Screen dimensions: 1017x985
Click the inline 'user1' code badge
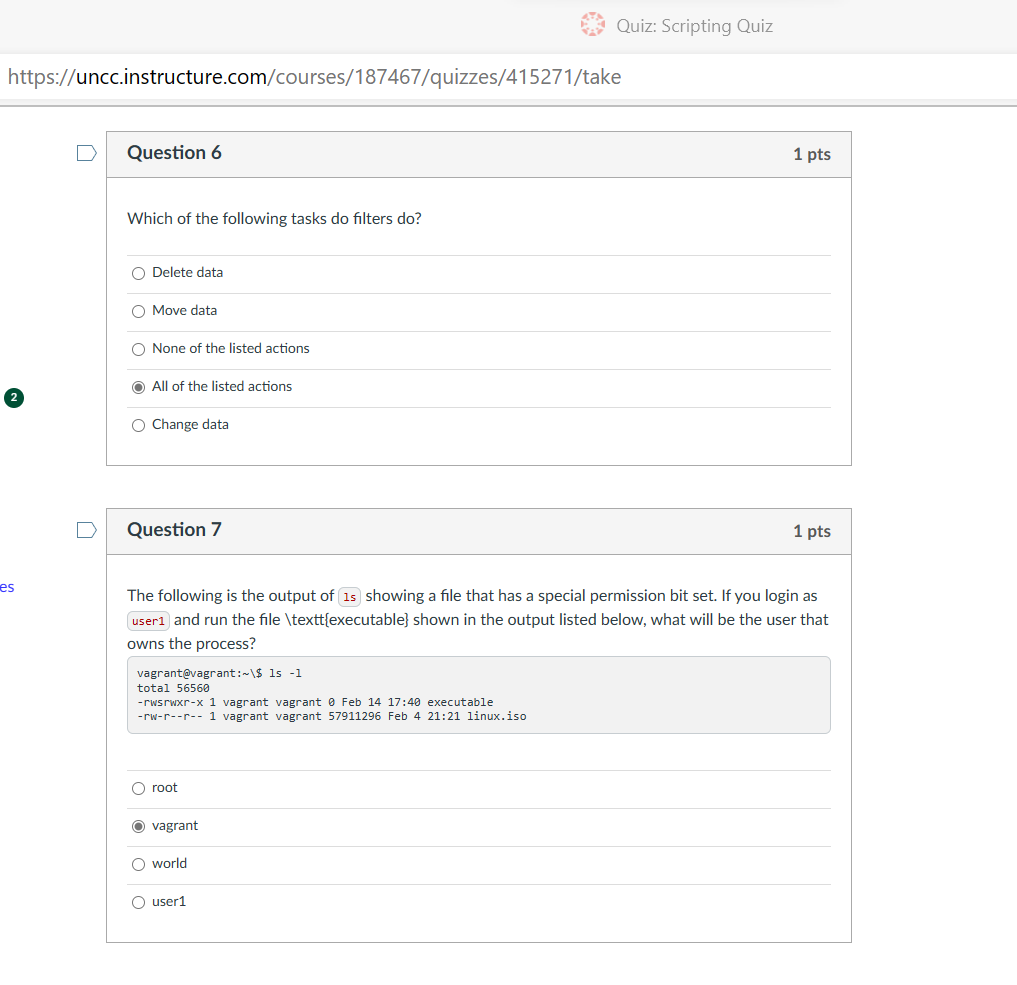tap(148, 621)
